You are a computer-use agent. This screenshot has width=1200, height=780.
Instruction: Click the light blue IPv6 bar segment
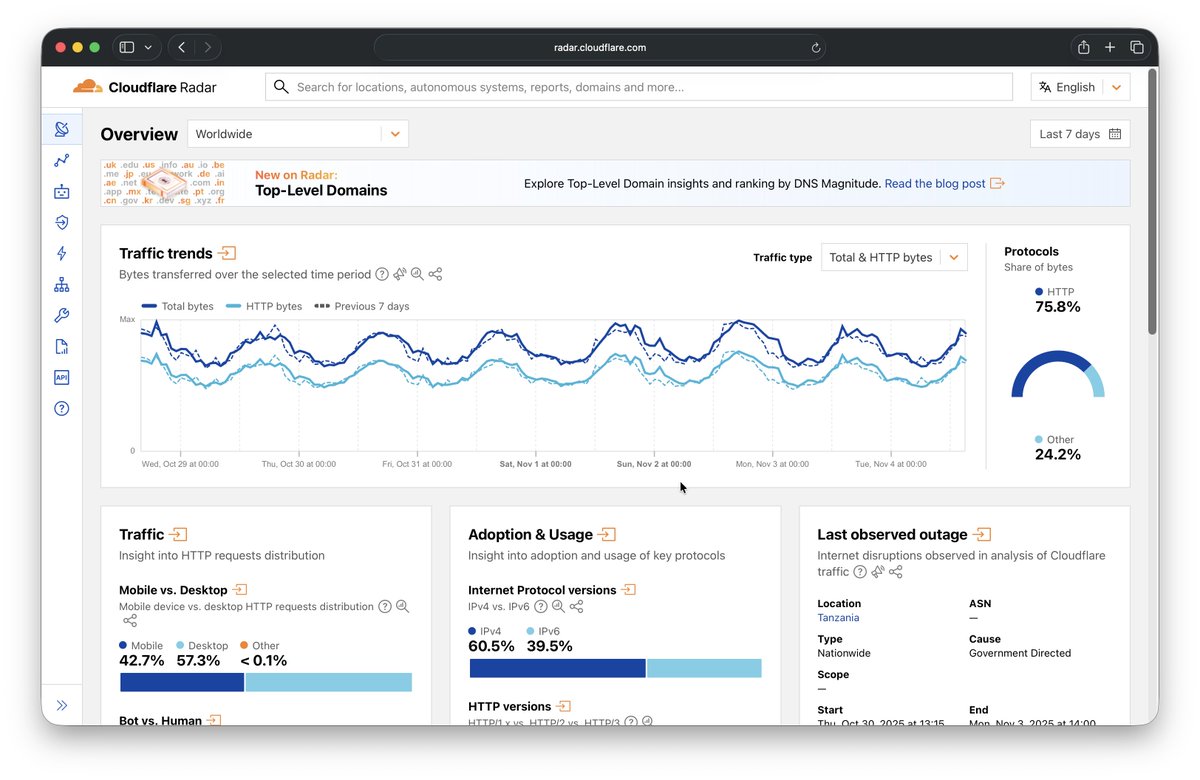pos(704,668)
